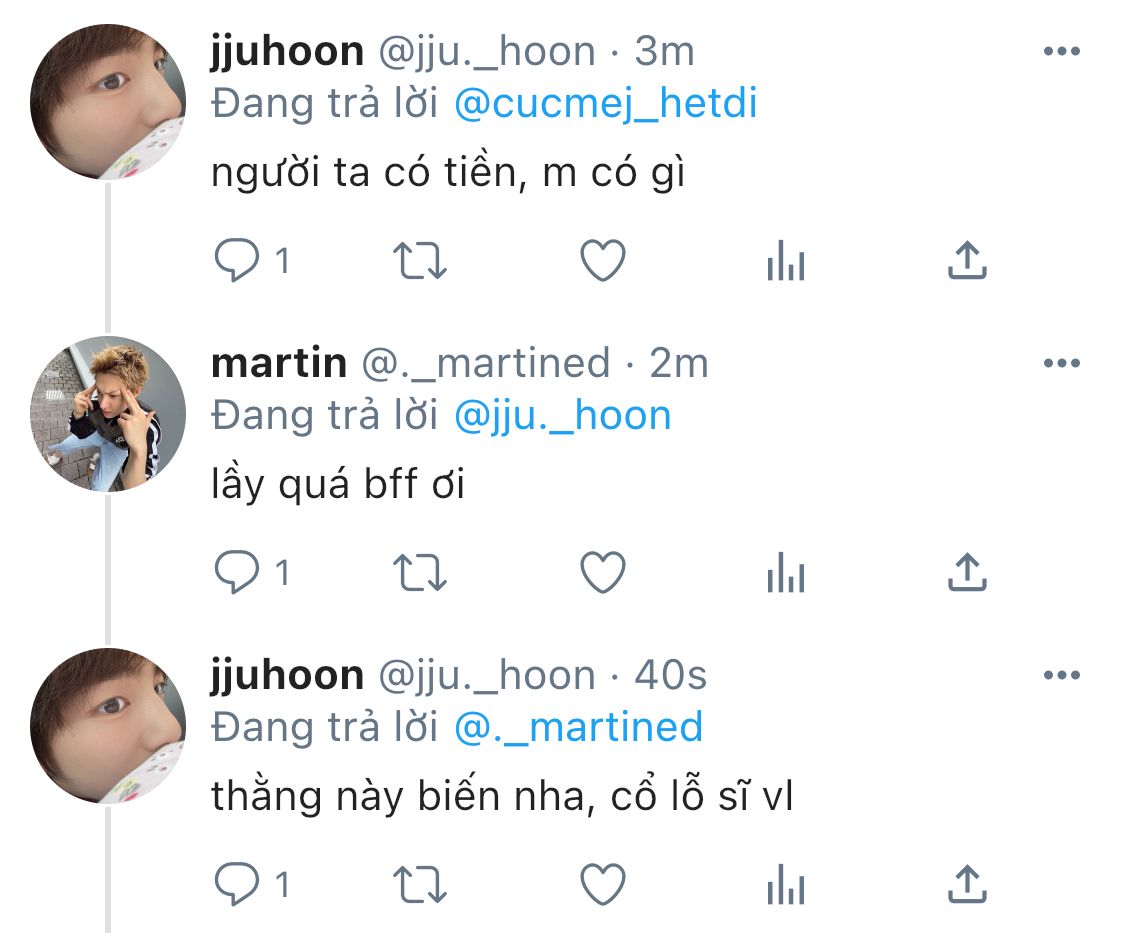The height and width of the screenshot is (933, 1125).
Task: Reply to the "thằng này biến nha" tweet
Action: tap(237, 884)
